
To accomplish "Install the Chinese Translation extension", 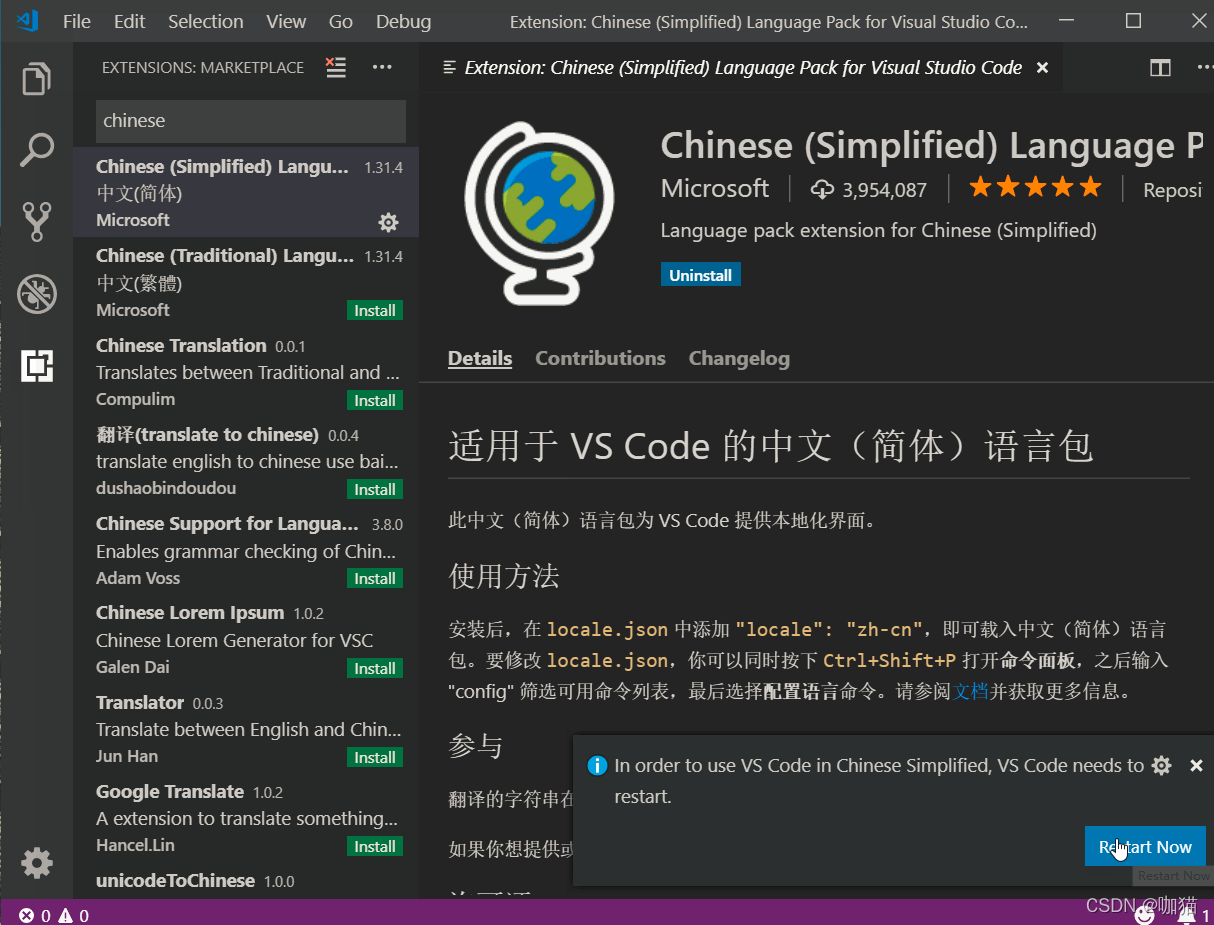I will (x=375, y=400).
